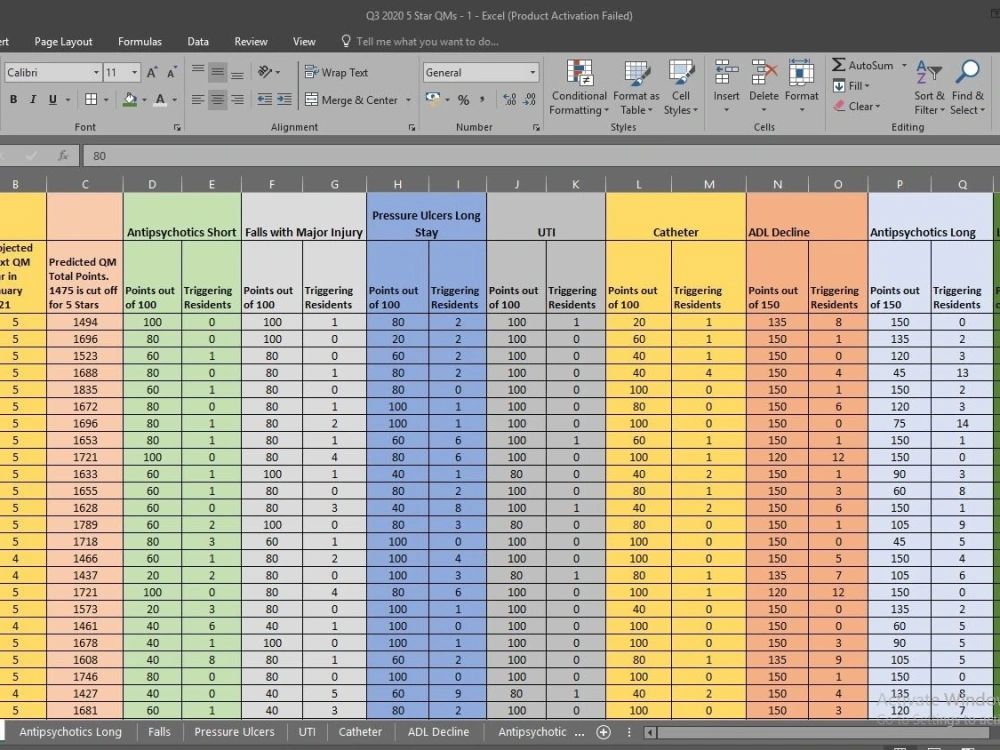Click Merge & Center button
1000x750 pixels.
(x=351, y=99)
